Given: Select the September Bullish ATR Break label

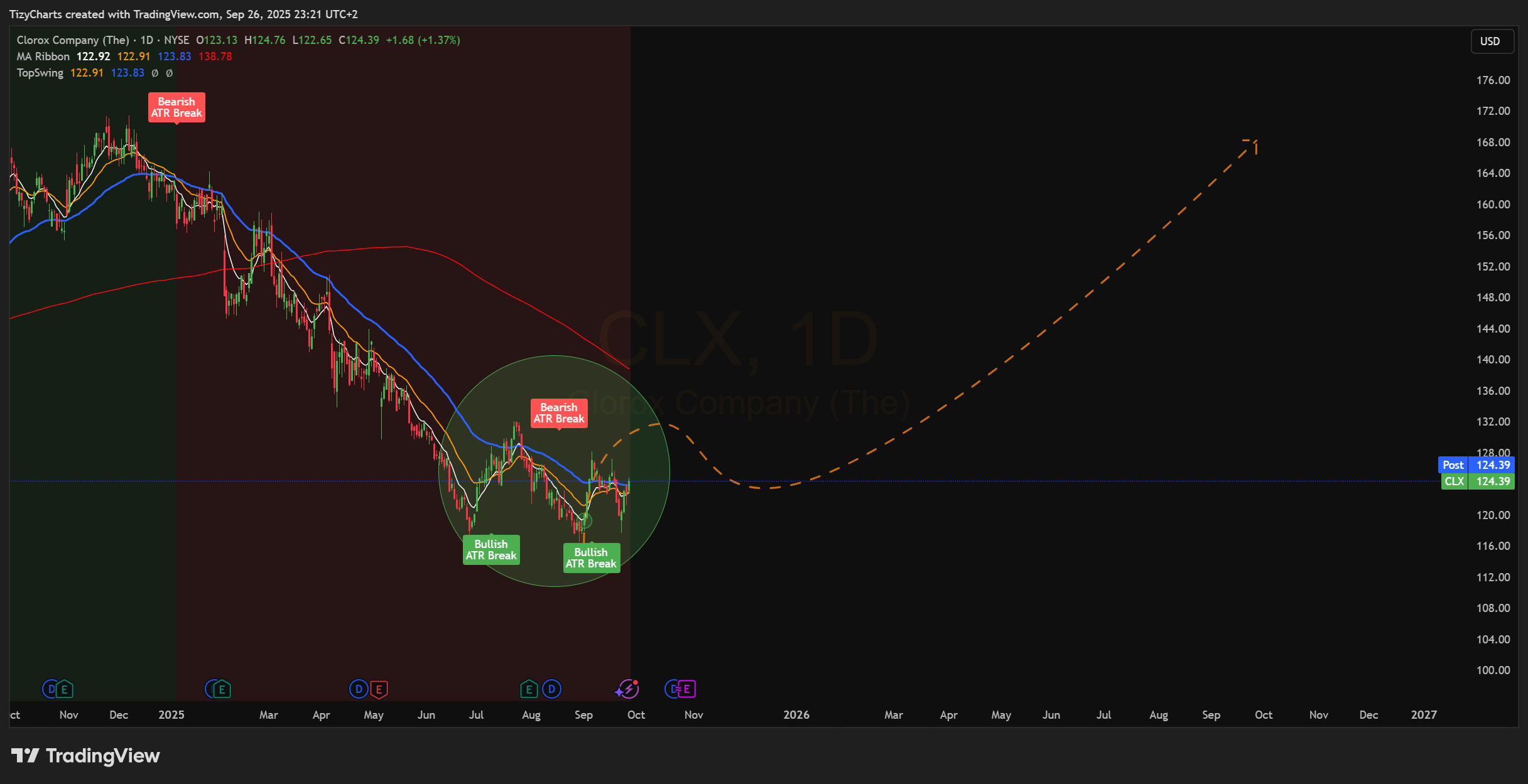Looking at the screenshot, I should pos(591,558).
